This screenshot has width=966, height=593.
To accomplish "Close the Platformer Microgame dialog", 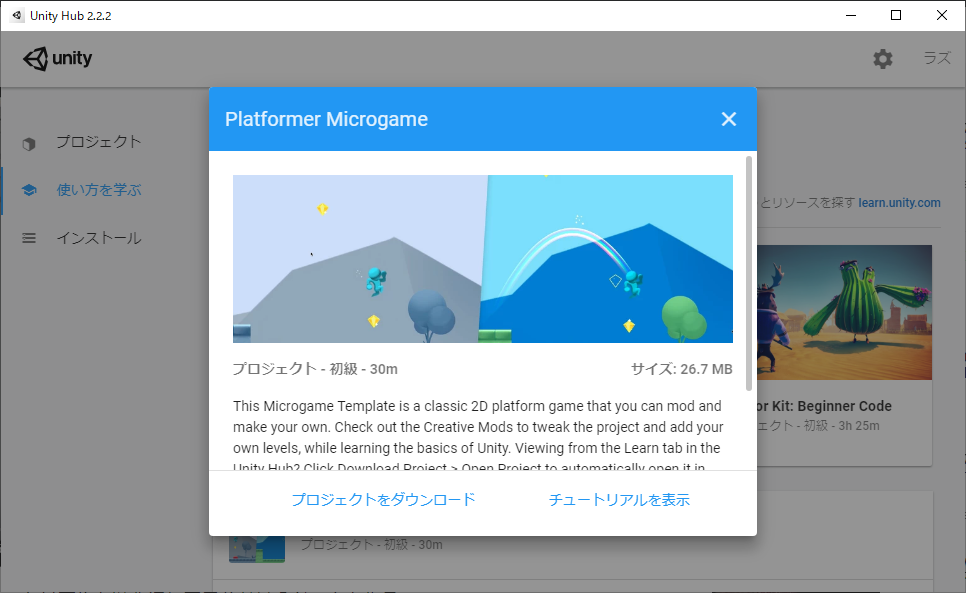I will click(x=729, y=119).
